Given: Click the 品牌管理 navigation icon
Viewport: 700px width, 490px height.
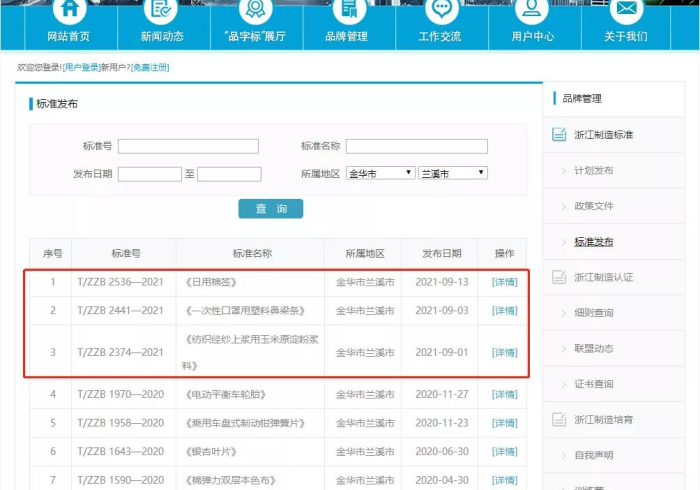Looking at the screenshot, I should [x=346, y=10].
